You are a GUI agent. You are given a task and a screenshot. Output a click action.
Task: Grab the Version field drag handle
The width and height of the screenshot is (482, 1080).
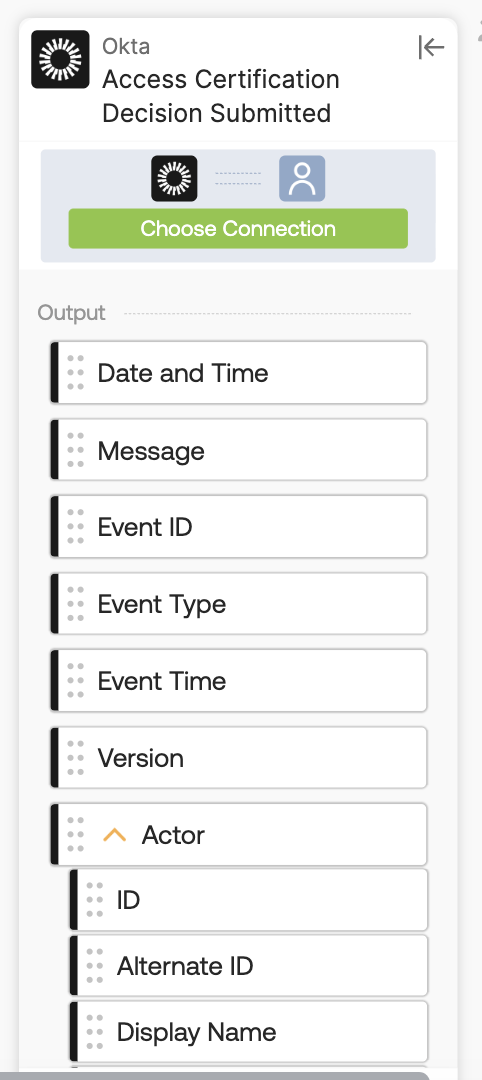pos(76,758)
